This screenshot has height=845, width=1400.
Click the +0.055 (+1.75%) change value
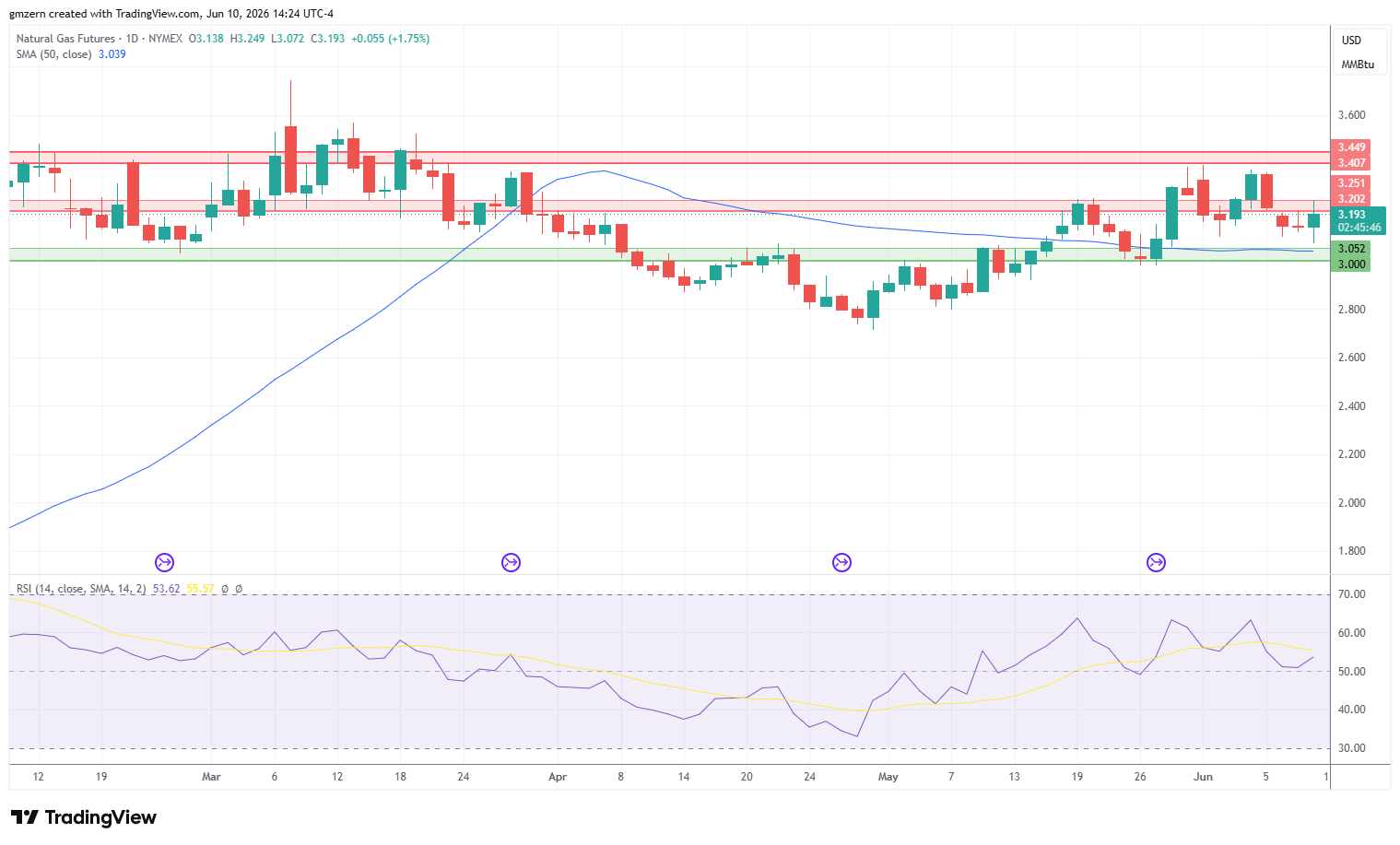pyautogui.click(x=391, y=39)
